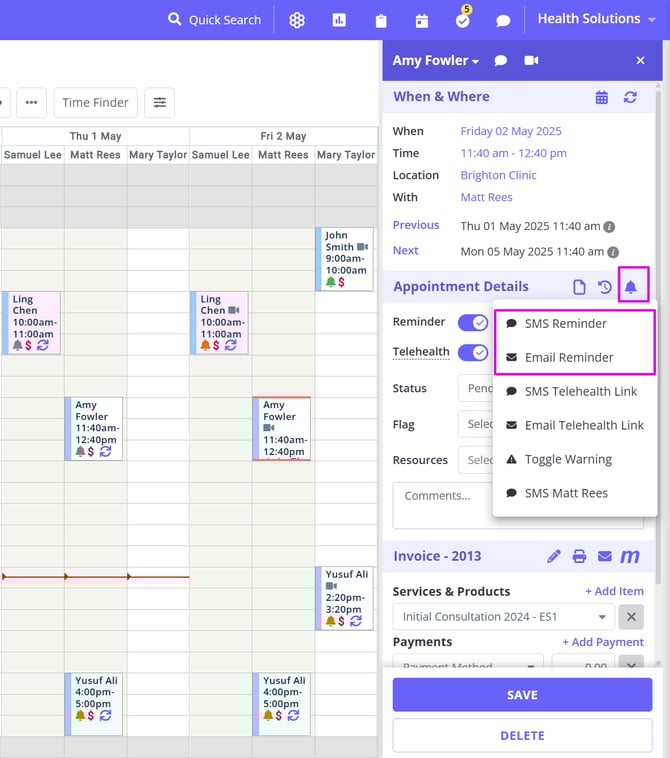
Task: Click the appointment history clock icon
Action: point(605,287)
